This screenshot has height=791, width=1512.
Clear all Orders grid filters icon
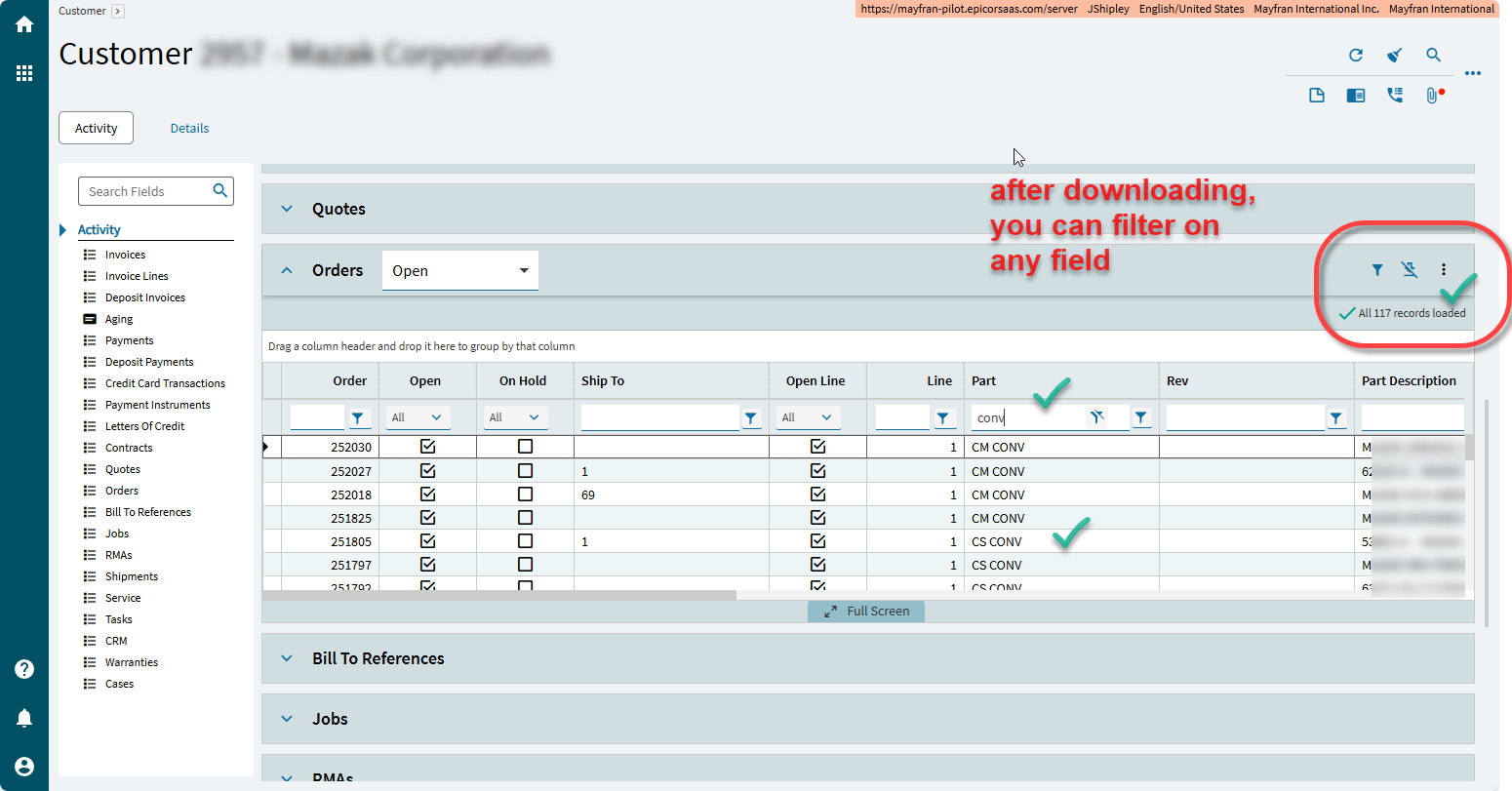pyautogui.click(x=1410, y=270)
